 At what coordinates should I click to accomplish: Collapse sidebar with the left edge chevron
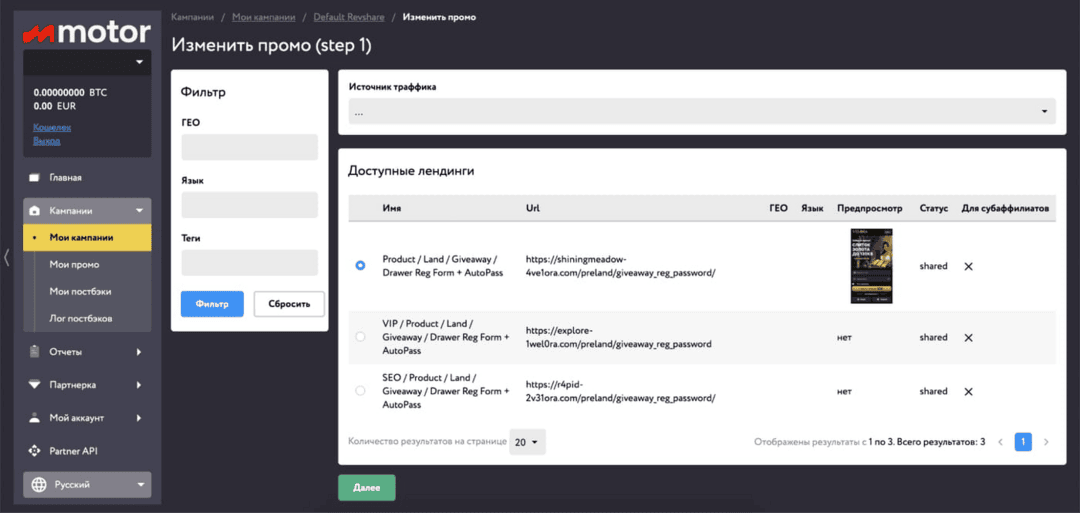6,257
